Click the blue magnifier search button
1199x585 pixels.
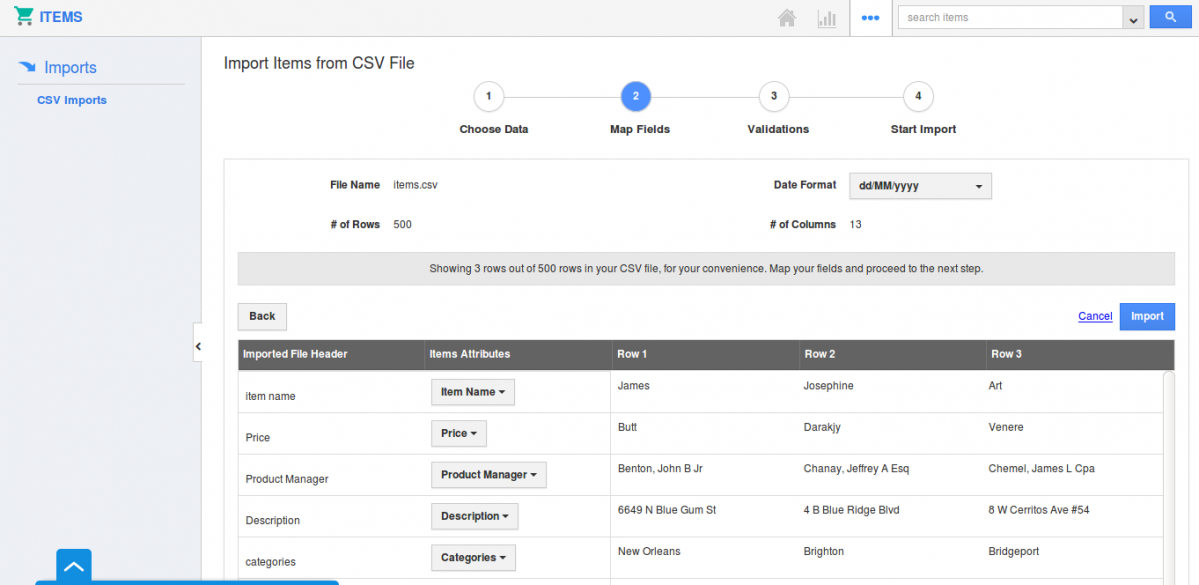point(1170,17)
